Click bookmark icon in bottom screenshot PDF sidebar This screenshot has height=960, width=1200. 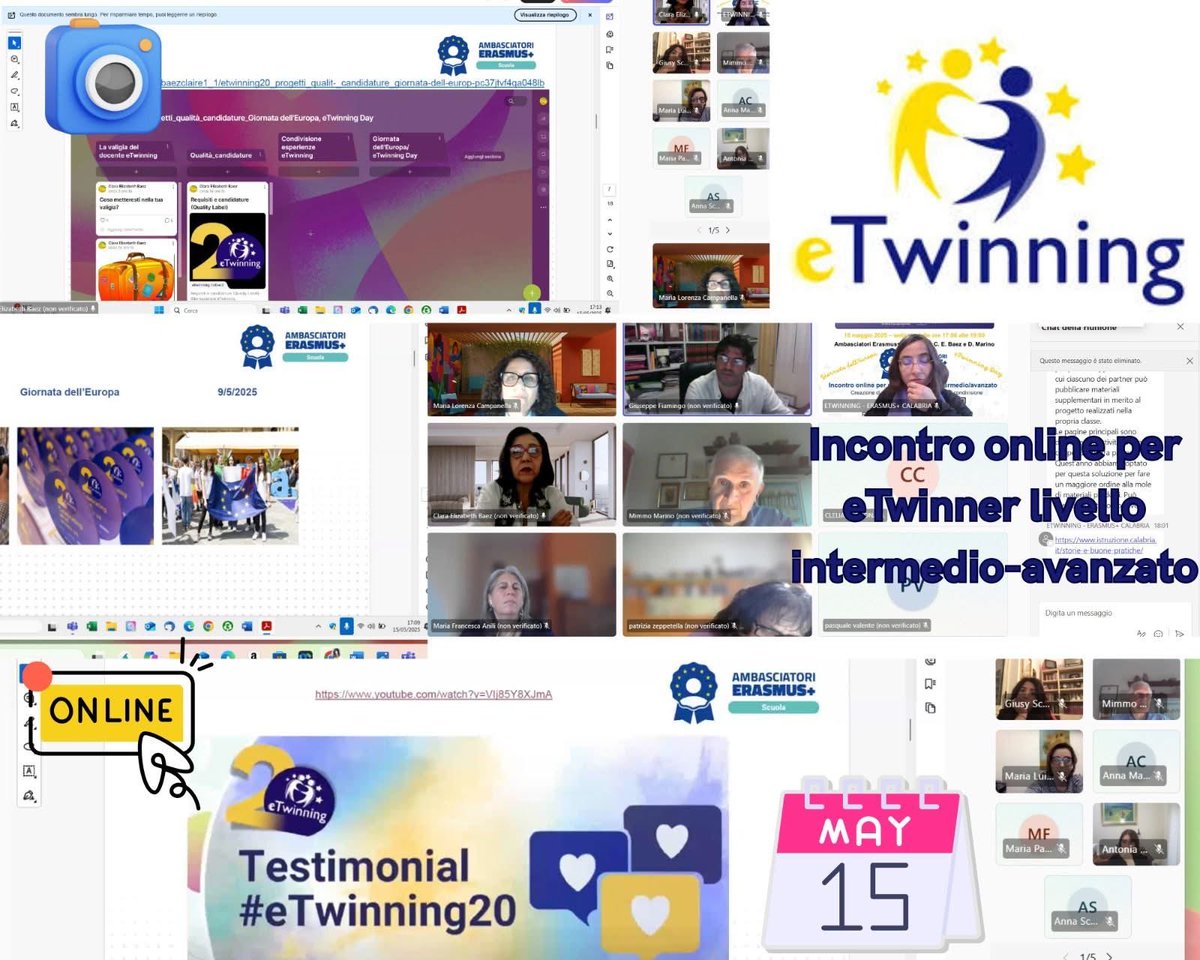(930, 684)
